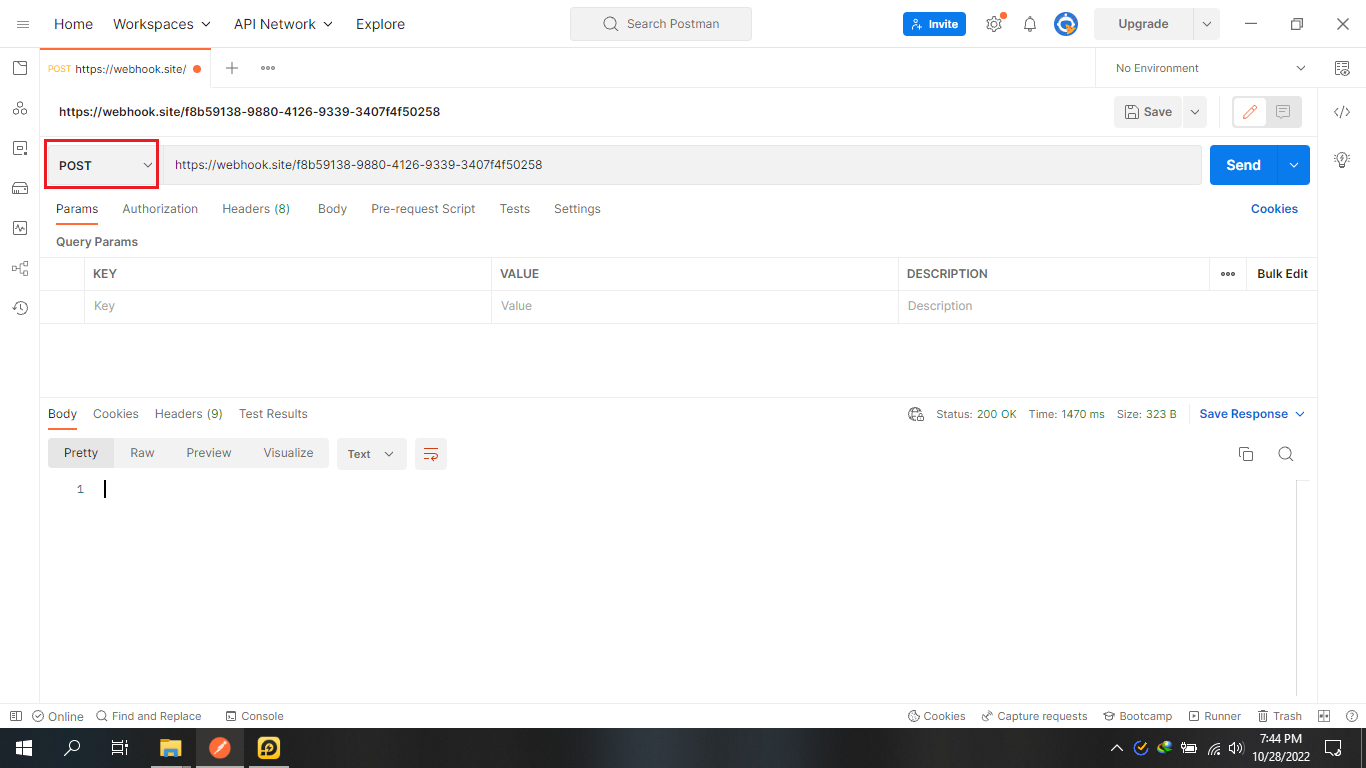Copy the response body
The height and width of the screenshot is (768, 1366).
point(1246,454)
